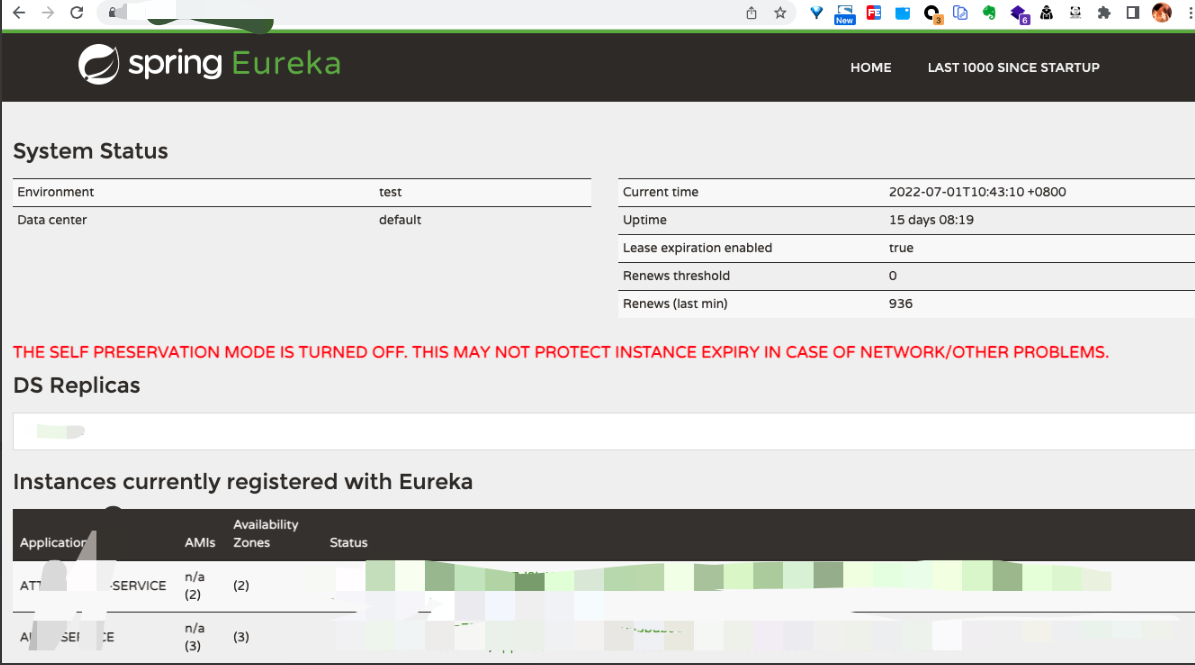
Task: Click the Renews threshold value 0
Action: [892, 276]
